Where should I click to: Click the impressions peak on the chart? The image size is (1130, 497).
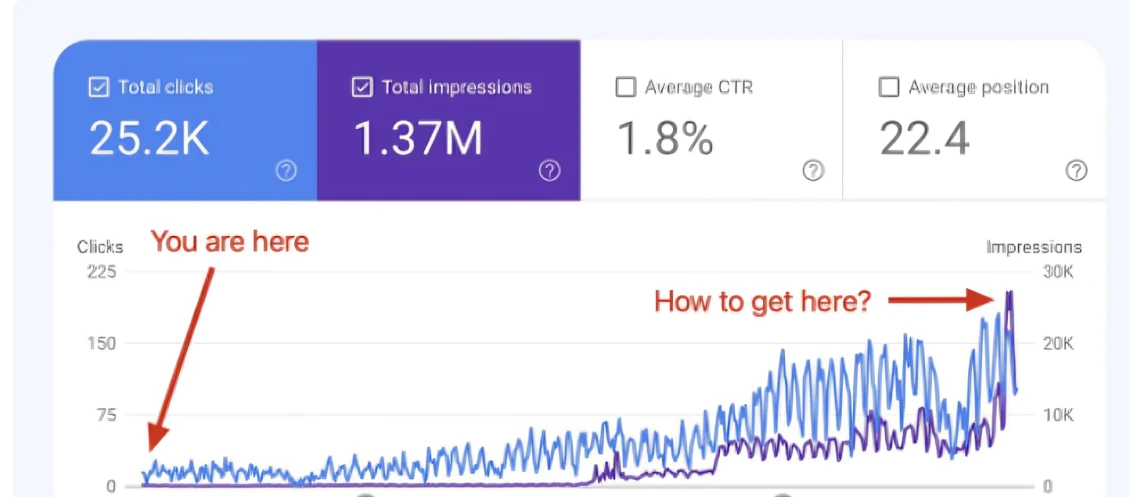(x=1010, y=293)
